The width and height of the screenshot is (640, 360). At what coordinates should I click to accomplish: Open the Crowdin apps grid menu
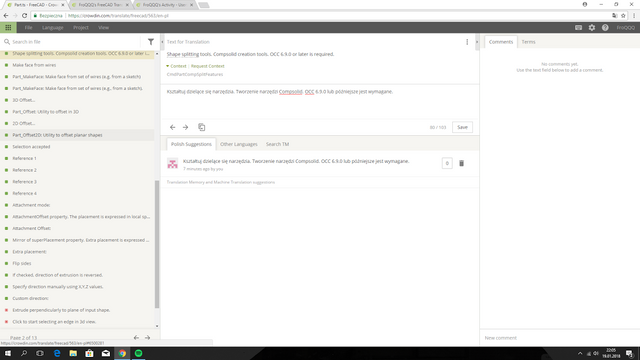point(8,27)
